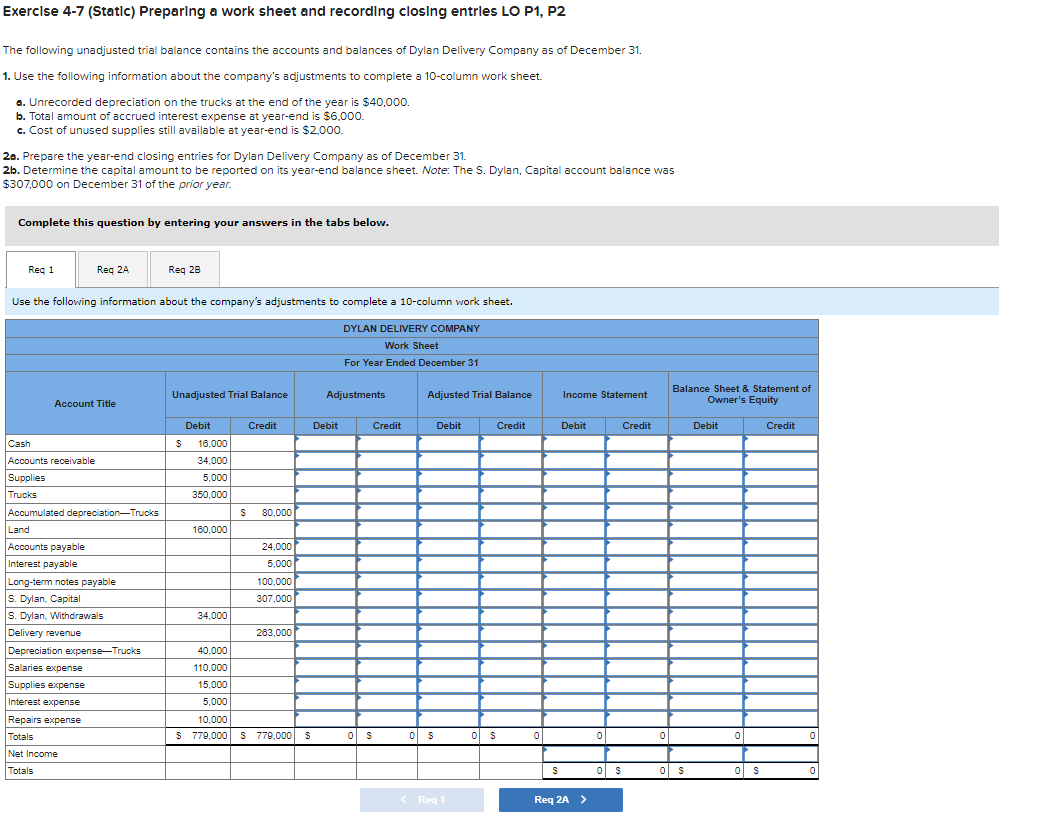Select the Income Statement Debit cell for Salaries expense

click(x=573, y=667)
